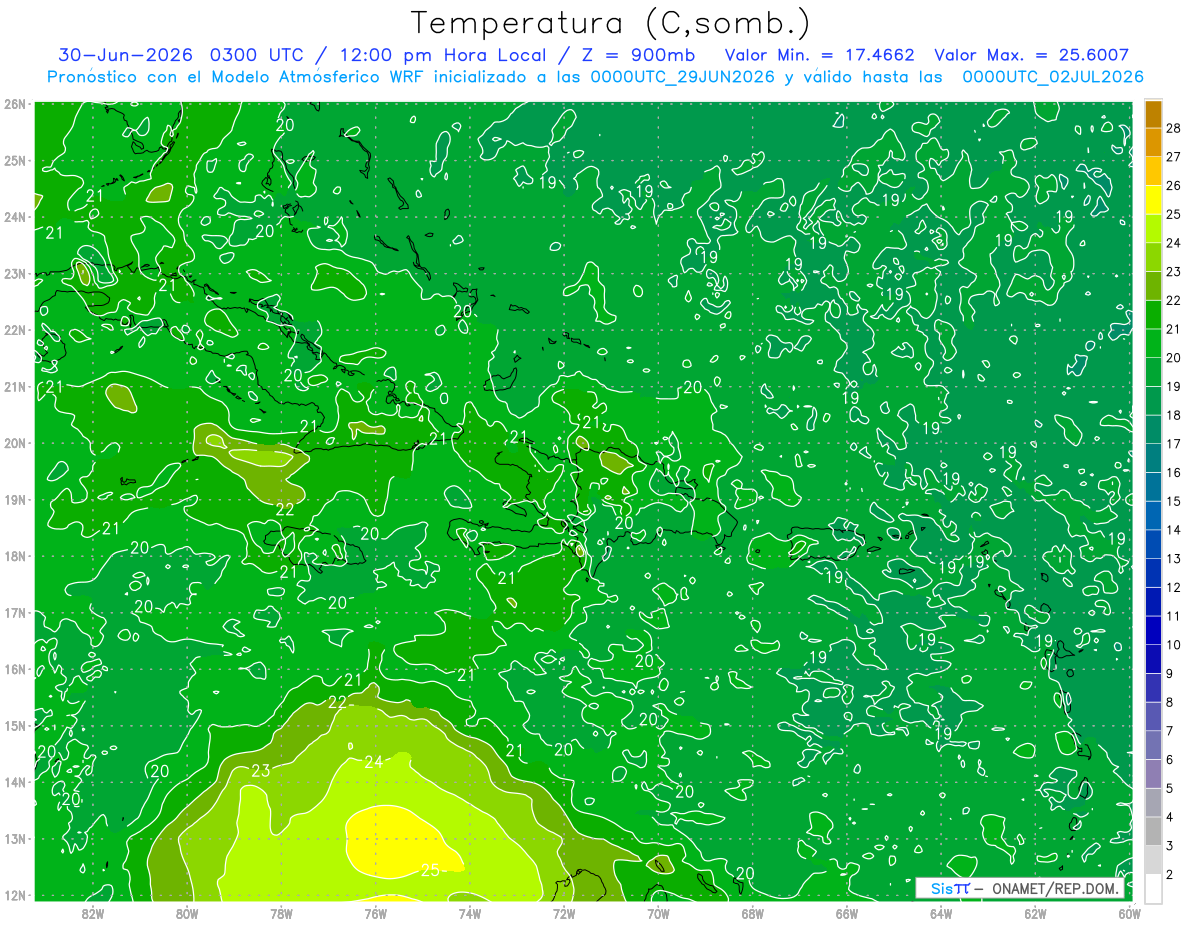This screenshot has height=927, width=1200.
Task: Click the 'Sis' logo text in credit box
Action: (941, 888)
